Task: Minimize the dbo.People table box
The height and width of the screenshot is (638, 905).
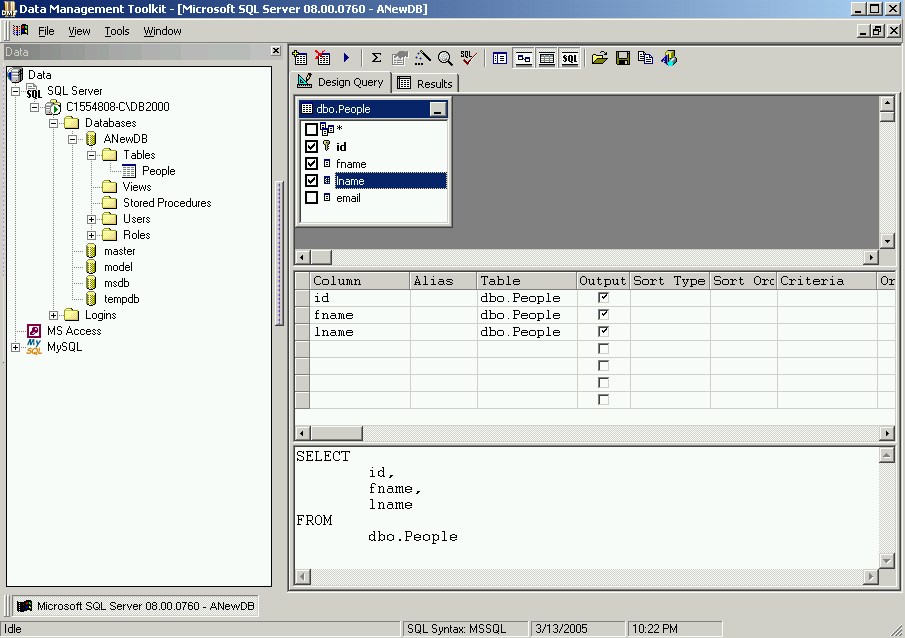Action: [x=438, y=109]
